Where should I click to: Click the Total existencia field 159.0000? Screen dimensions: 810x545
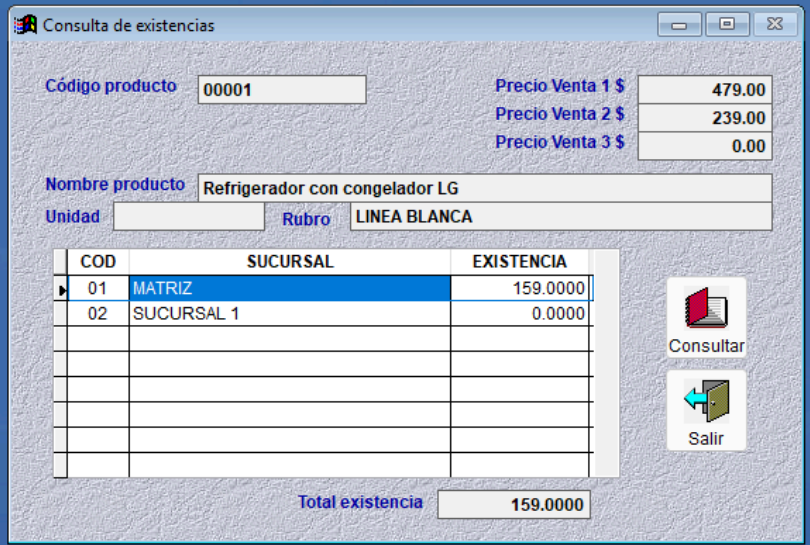click(514, 504)
